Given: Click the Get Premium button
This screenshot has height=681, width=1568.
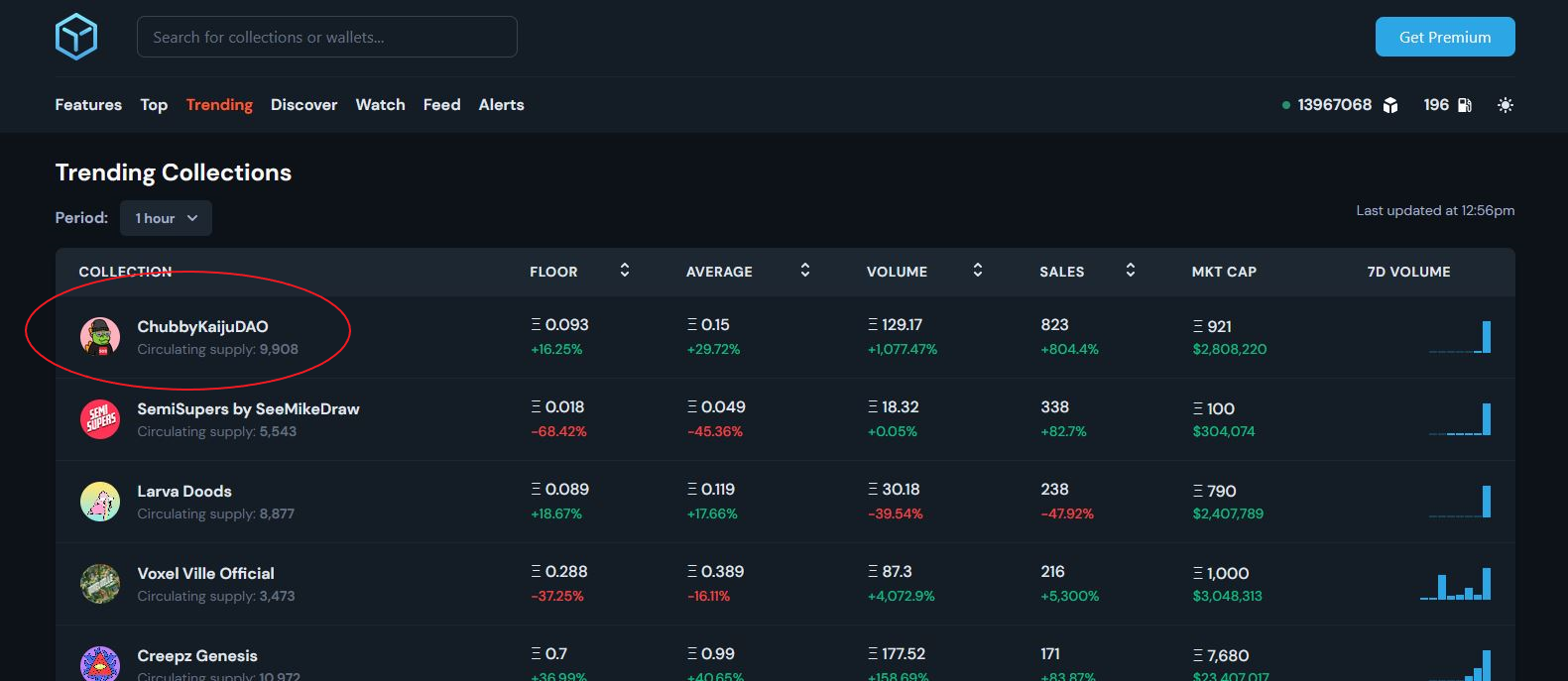Looking at the screenshot, I should [1445, 37].
